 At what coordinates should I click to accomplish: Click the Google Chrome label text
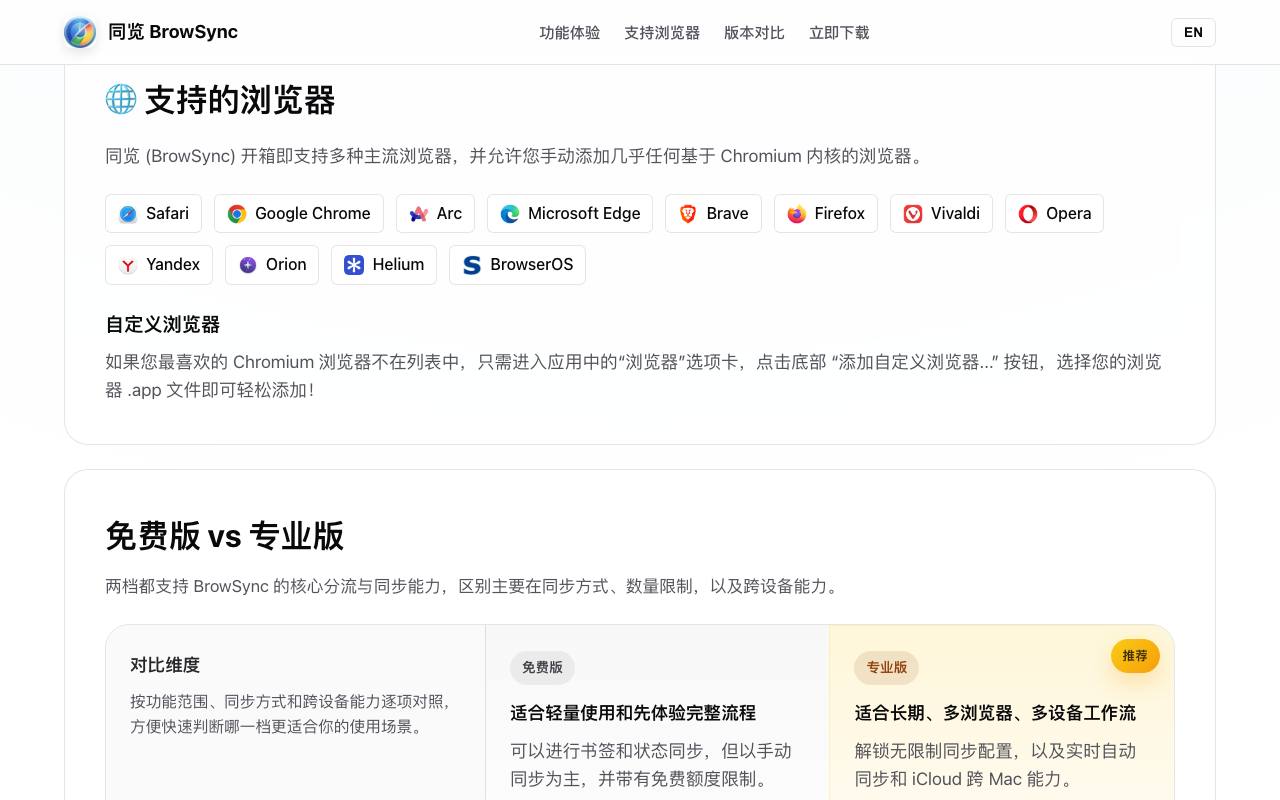[313, 213]
